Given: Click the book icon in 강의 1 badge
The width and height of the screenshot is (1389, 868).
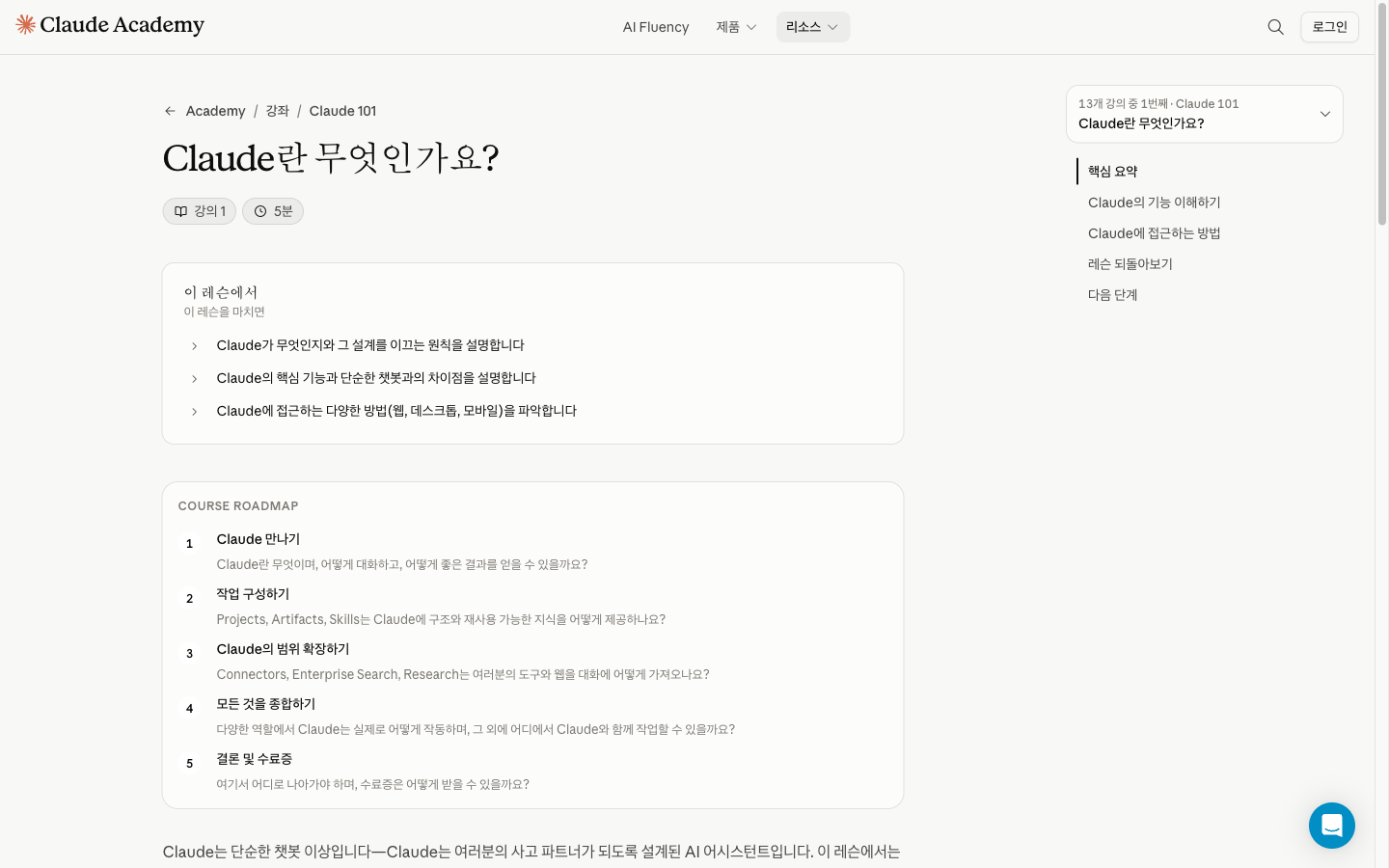Looking at the screenshot, I should [180, 211].
